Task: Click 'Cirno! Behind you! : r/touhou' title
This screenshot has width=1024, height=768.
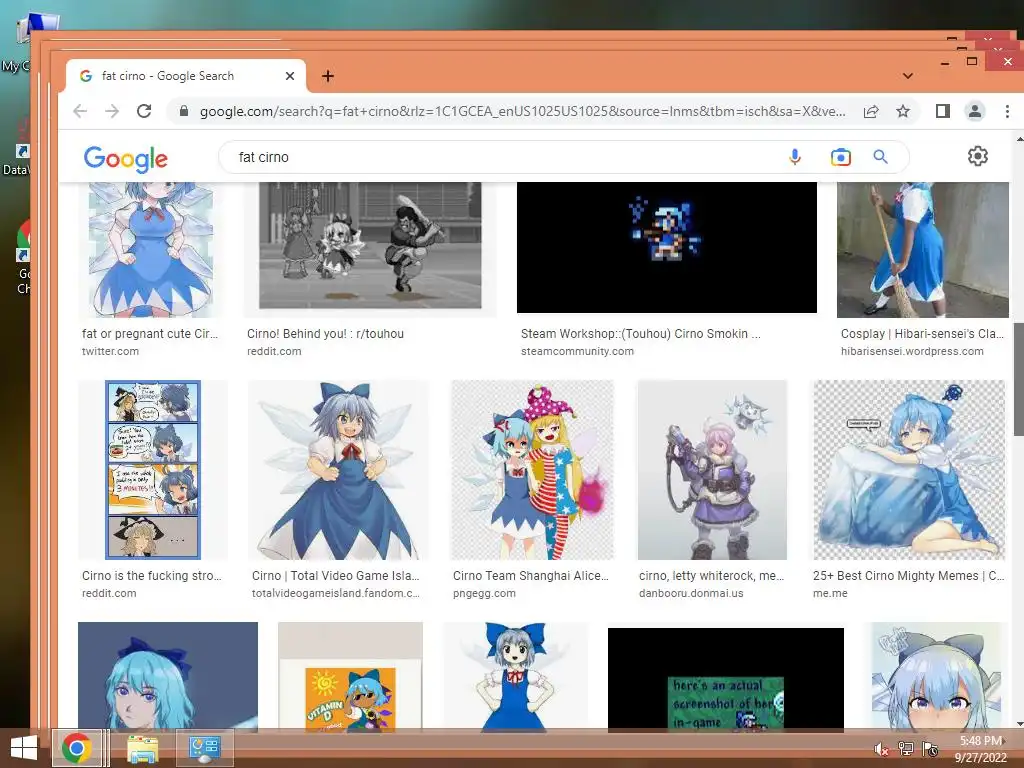Action: (x=325, y=334)
